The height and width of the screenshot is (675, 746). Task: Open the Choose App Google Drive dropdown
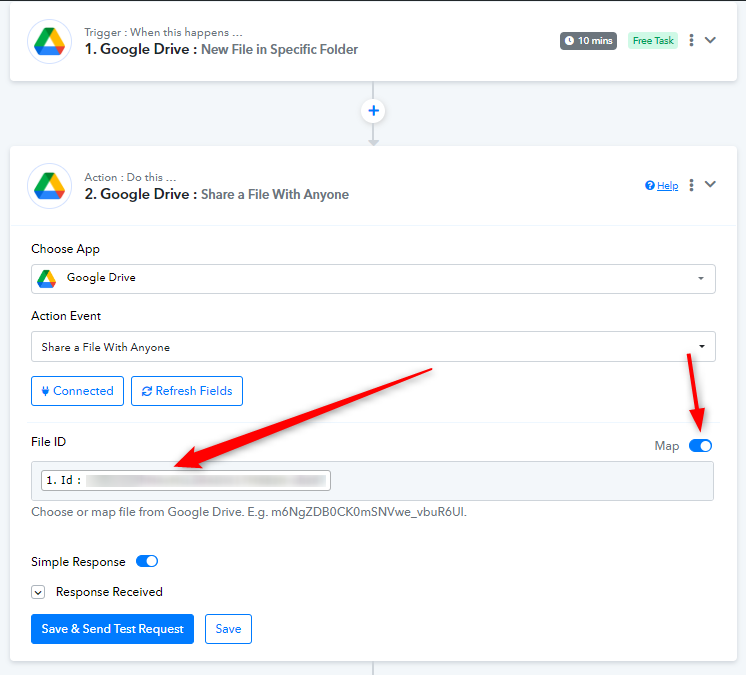(373, 279)
